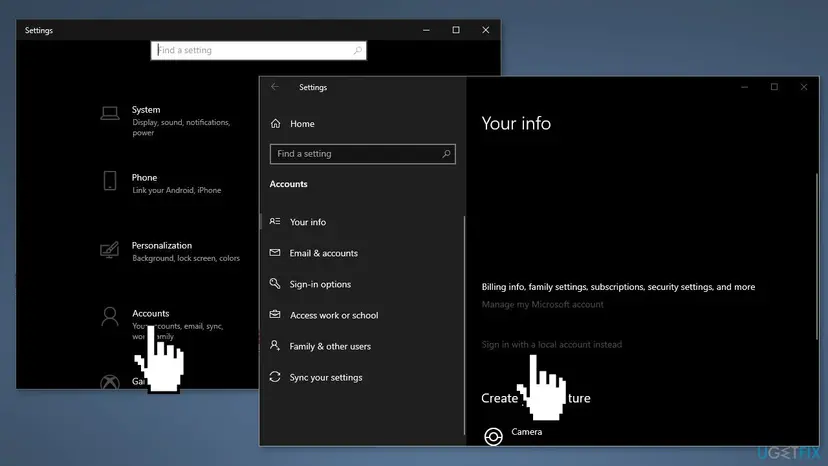The image size is (828, 466).
Task: Click search magnifier in Accounts sidebar
Action: (446, 154)
